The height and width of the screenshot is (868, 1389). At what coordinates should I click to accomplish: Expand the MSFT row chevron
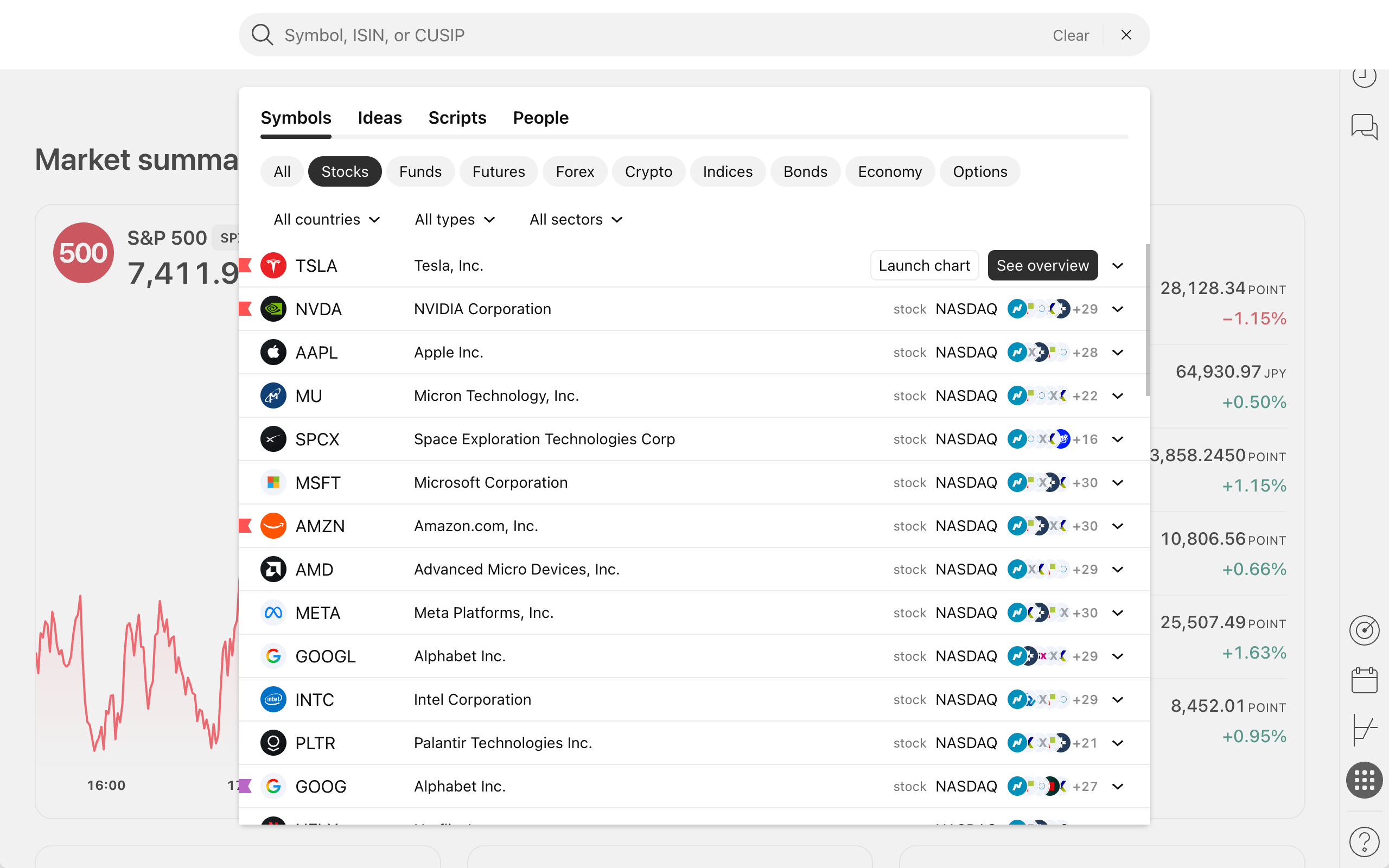(x=1118, y=482)
